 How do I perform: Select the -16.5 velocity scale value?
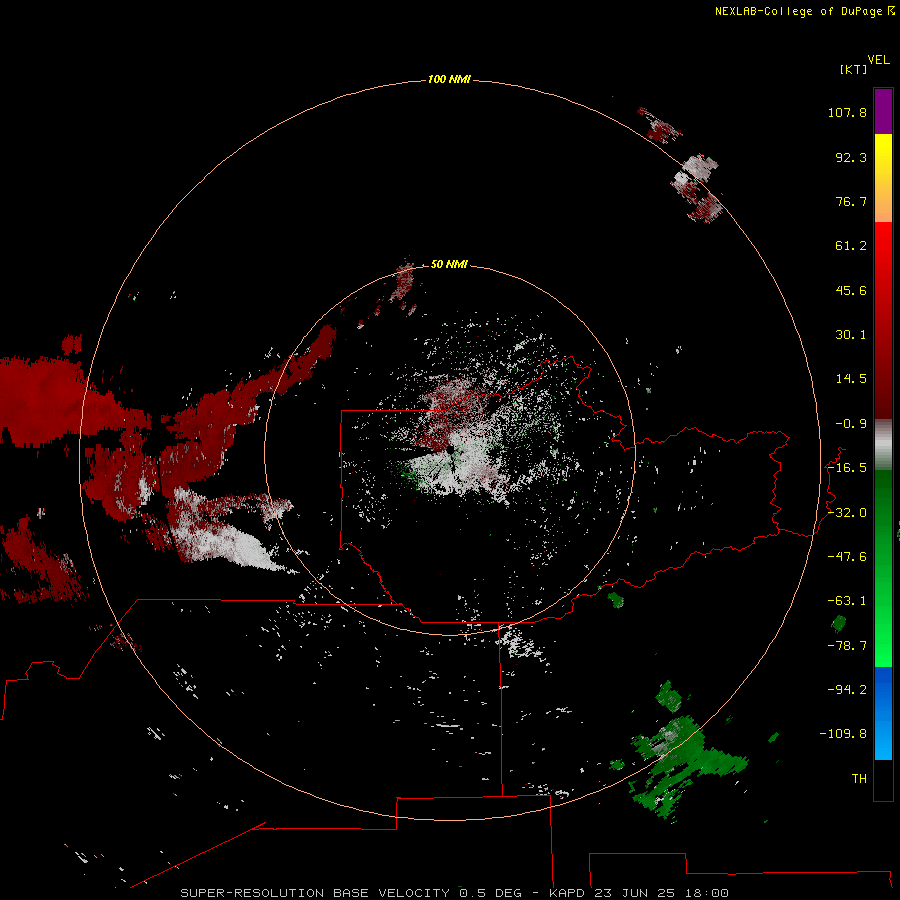[x=847, y=468]
